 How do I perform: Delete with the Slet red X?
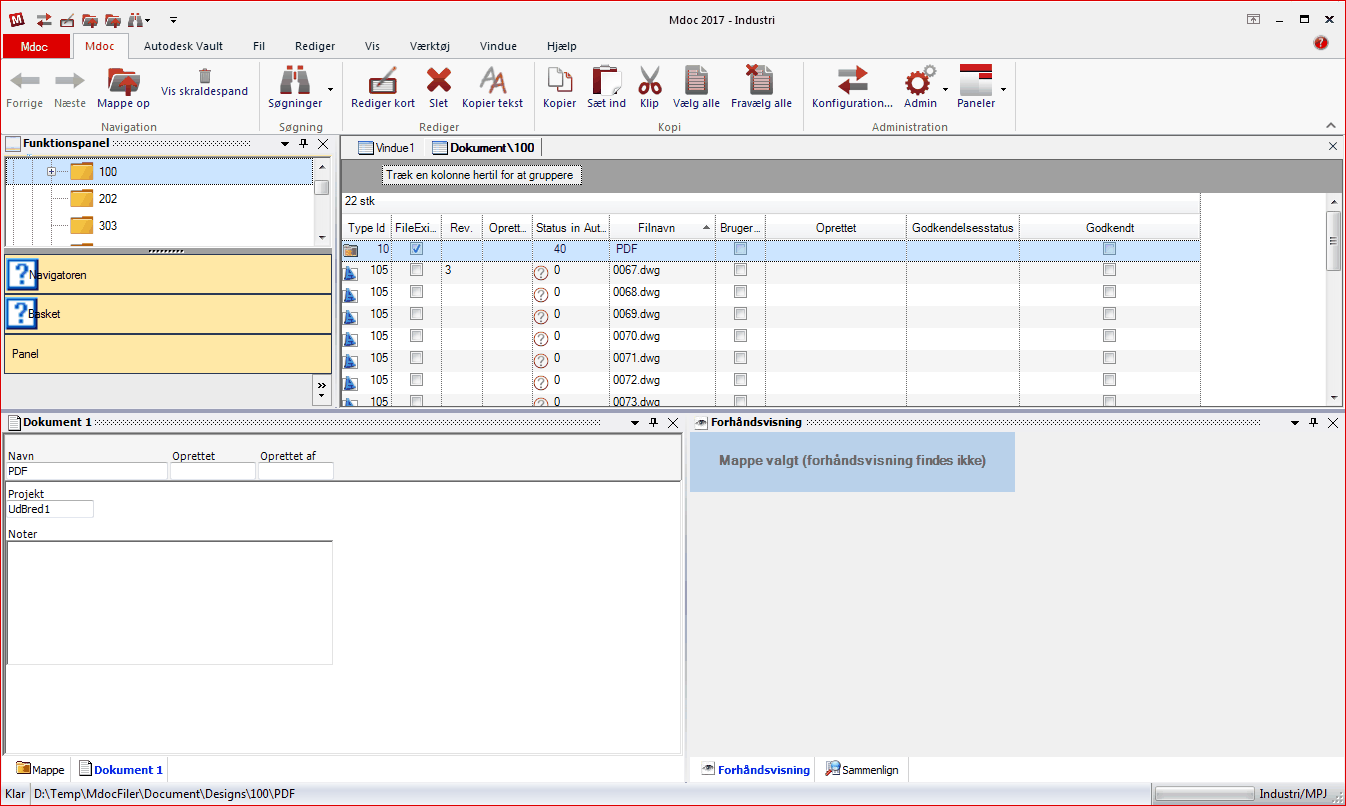438,80
